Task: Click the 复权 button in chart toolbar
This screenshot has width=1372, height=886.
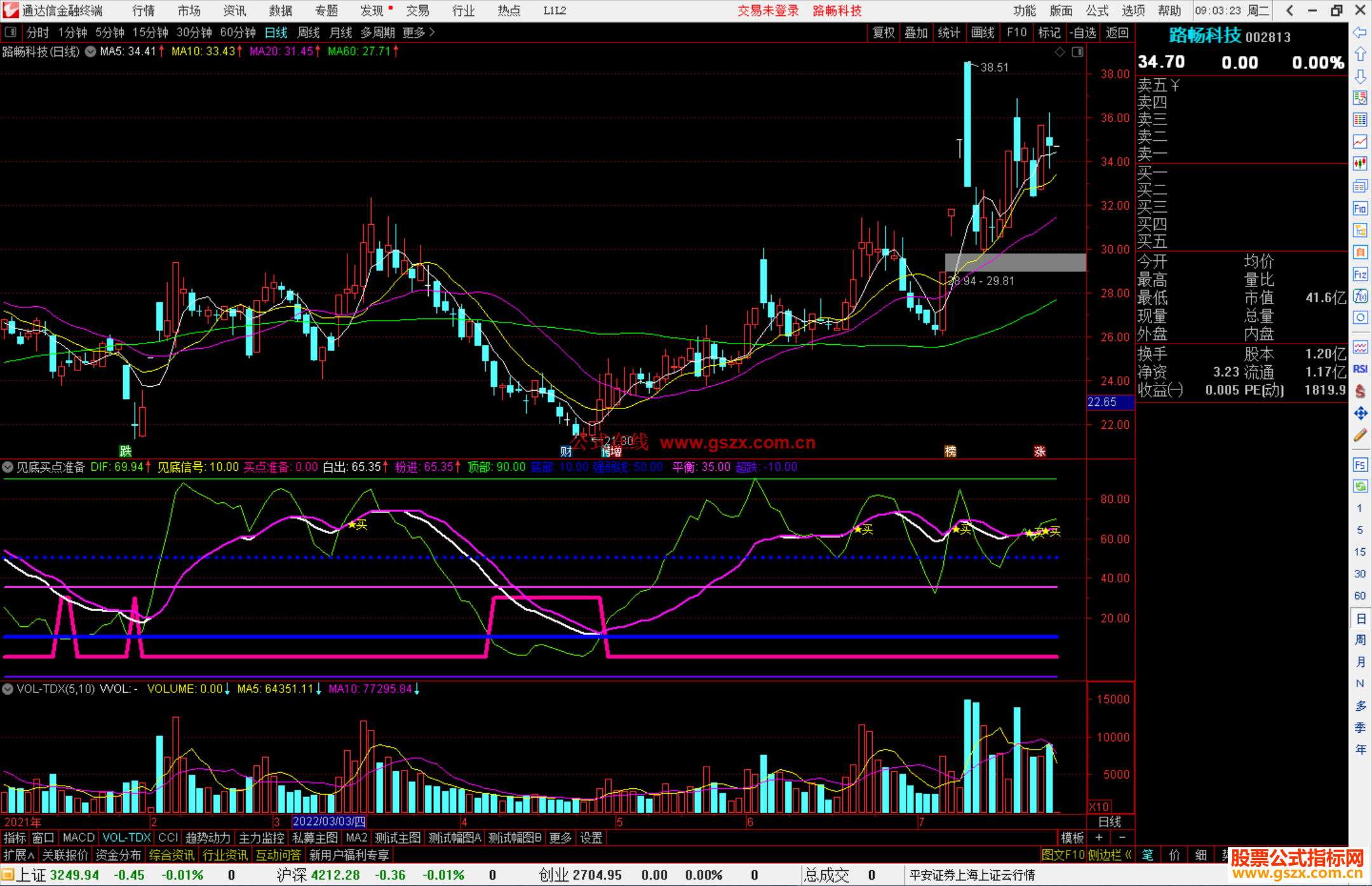Action: (883, 32)
